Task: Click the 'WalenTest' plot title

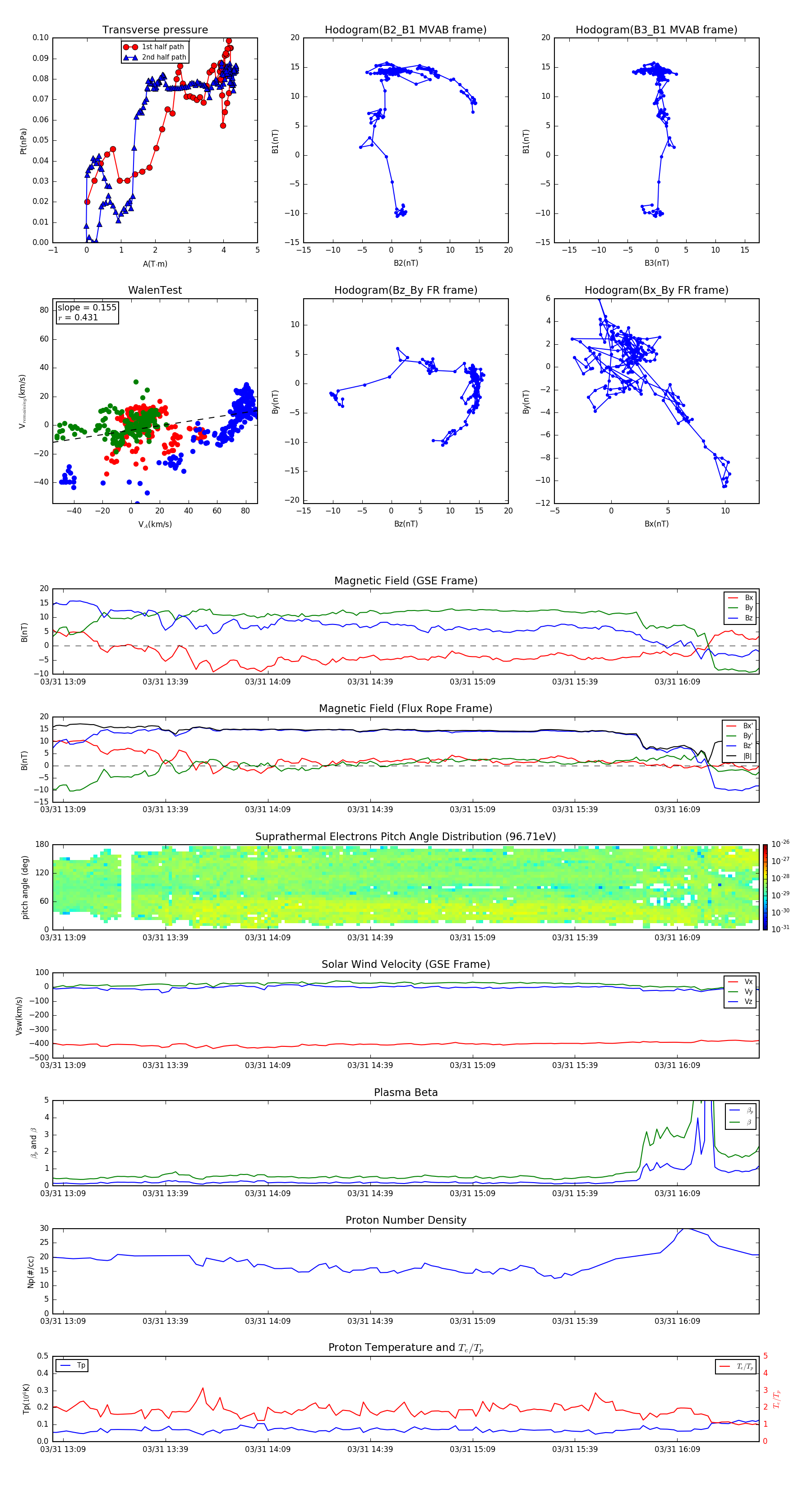Action: pos(155,290)
